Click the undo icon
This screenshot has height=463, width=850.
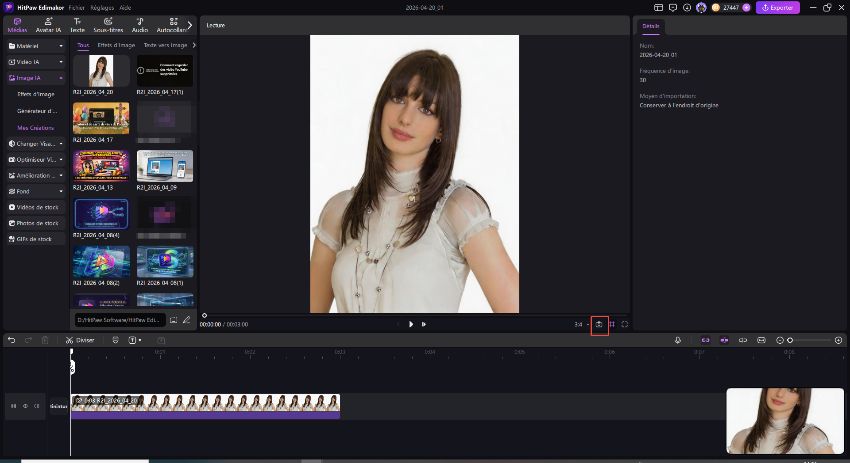[x=11, y=340]
